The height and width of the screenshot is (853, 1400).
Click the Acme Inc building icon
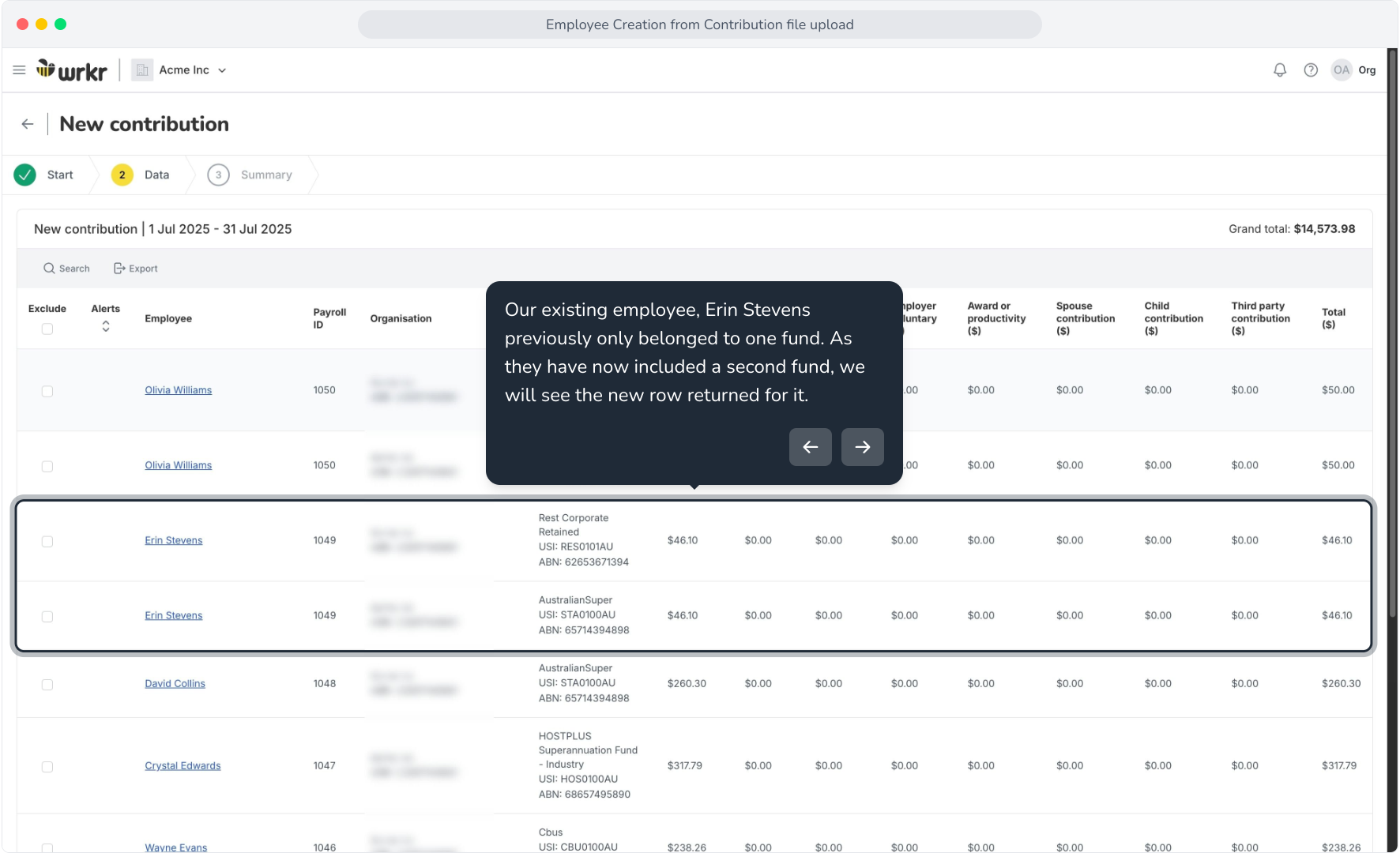point(142,70)
